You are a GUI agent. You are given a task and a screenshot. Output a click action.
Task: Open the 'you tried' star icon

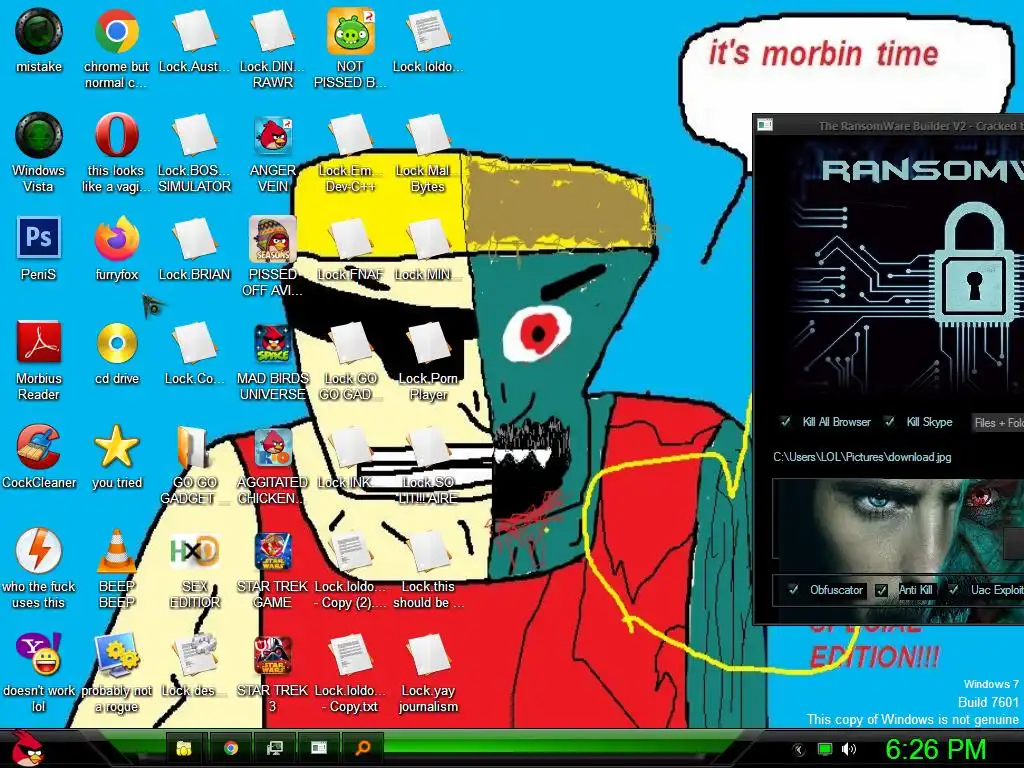(116, 447)
